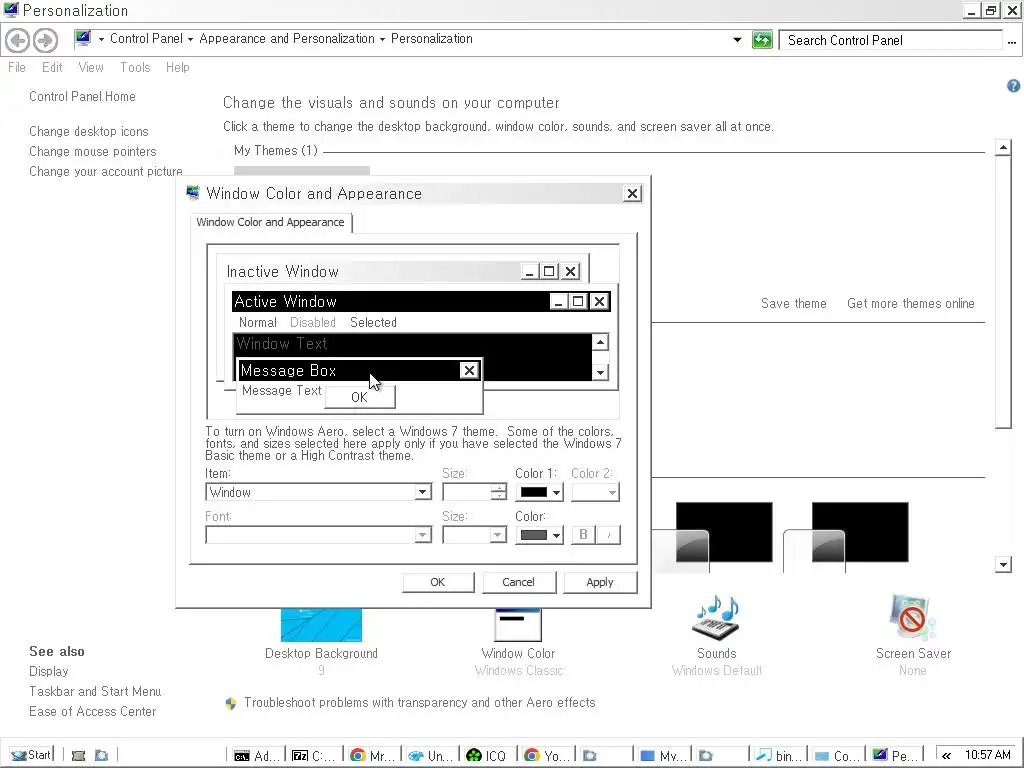Open the blue Help question mark icon
The height and width of the screenshot is (768, 1024).
1013,86
